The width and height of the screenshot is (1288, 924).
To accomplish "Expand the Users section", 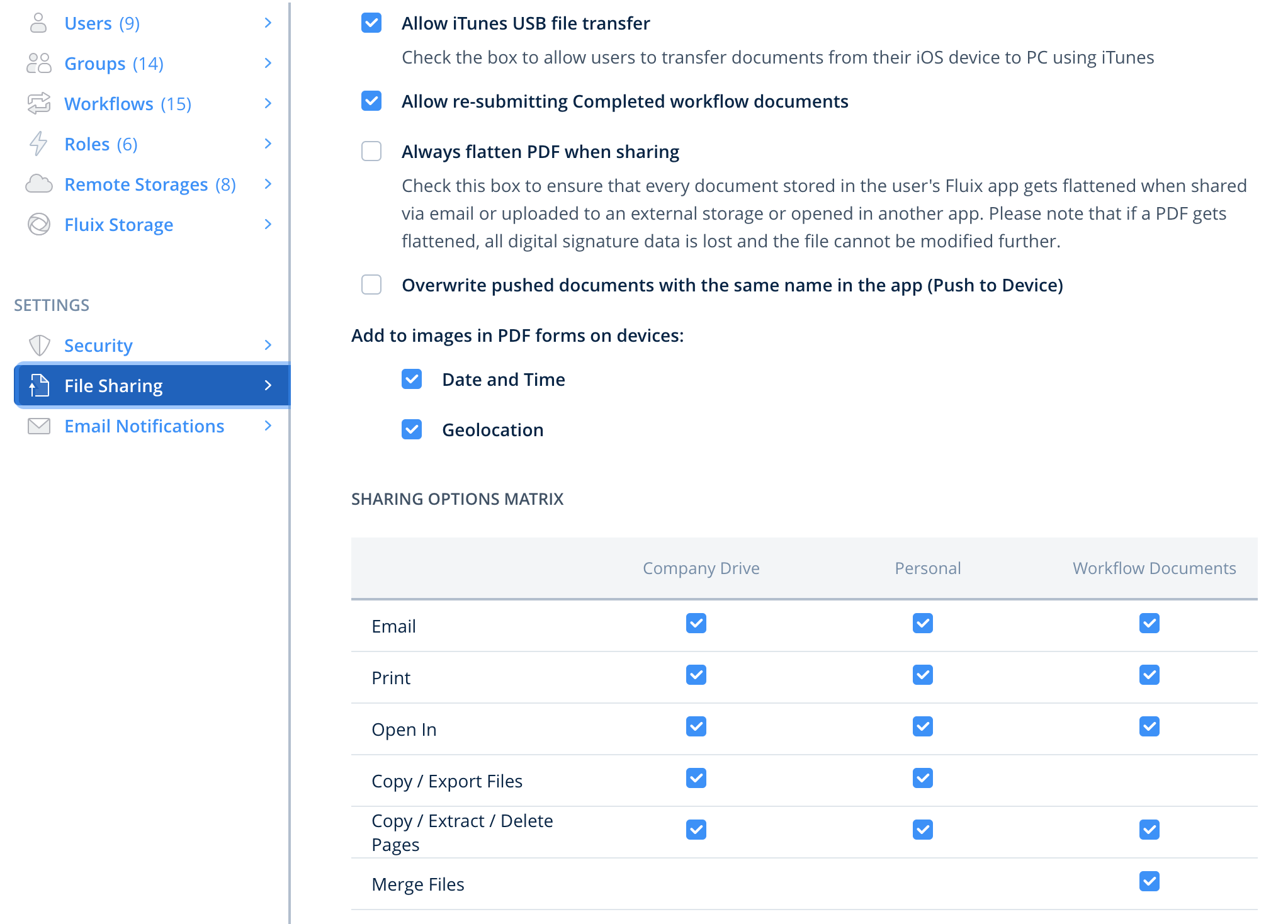I will [269, 23].
